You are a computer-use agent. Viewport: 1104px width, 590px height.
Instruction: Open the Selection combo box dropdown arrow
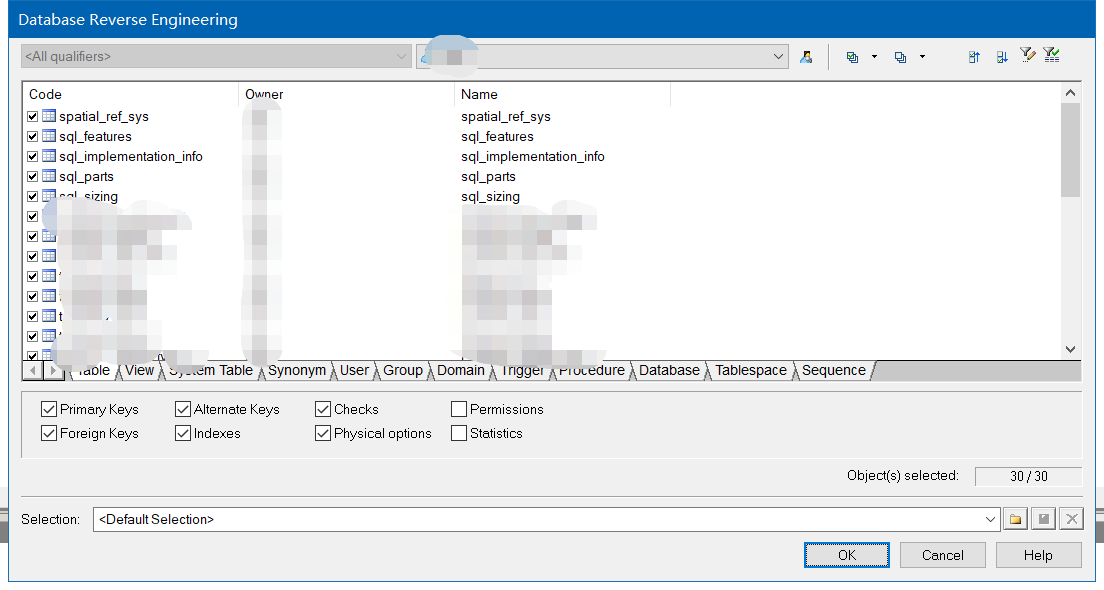point(989,518)
